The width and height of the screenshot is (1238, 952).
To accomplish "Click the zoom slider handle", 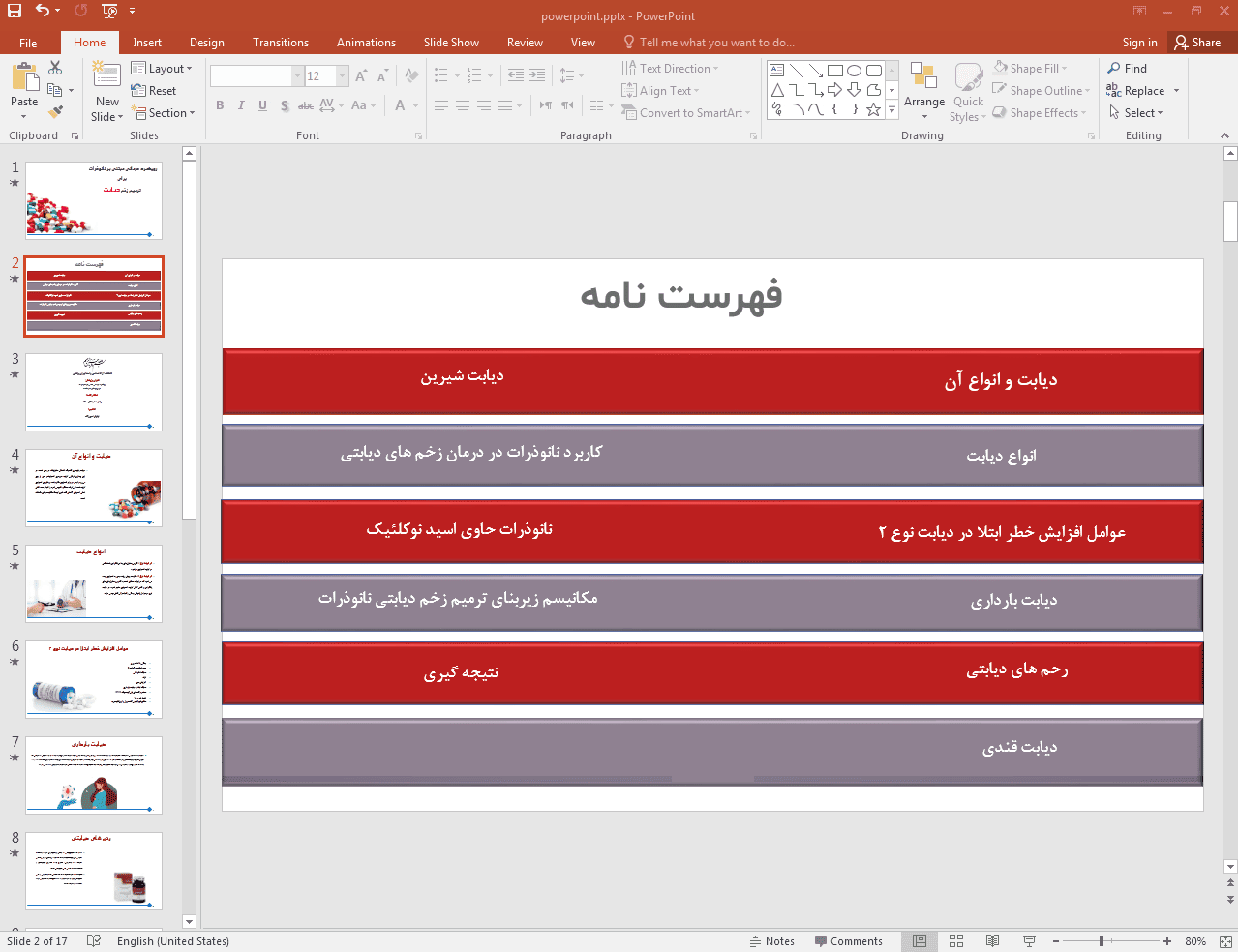I will click(x=1102, y=941).
